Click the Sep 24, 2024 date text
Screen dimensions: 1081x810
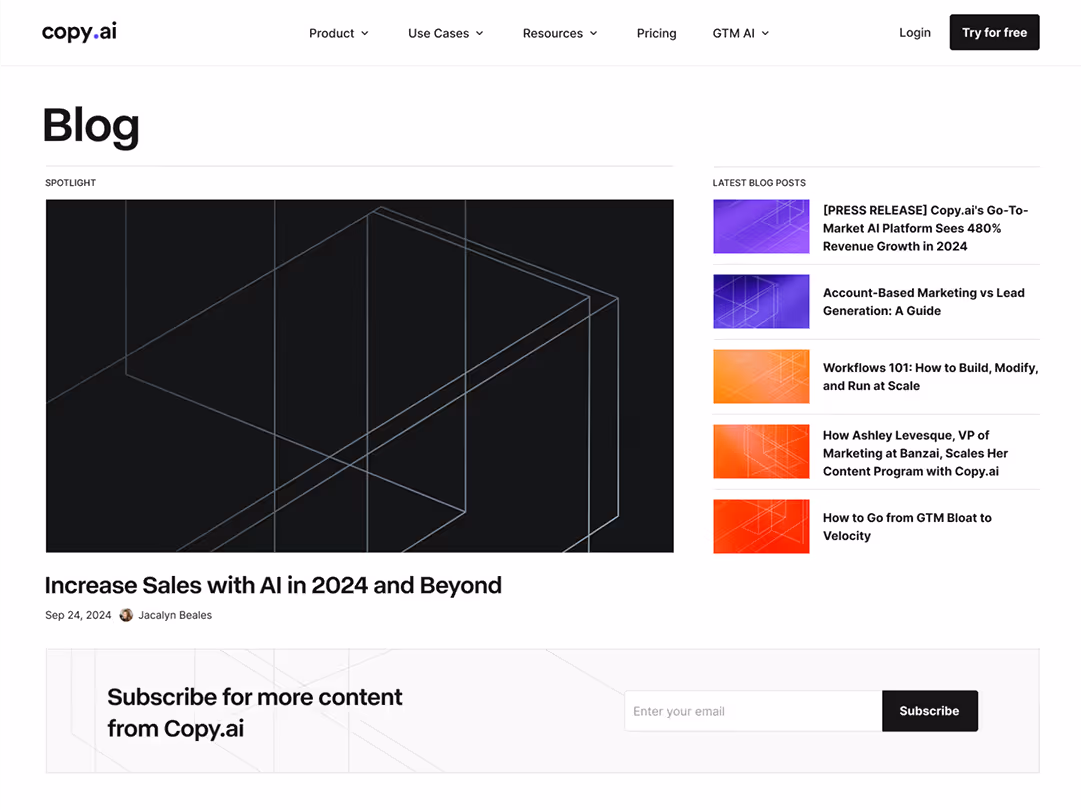point(78,615)
